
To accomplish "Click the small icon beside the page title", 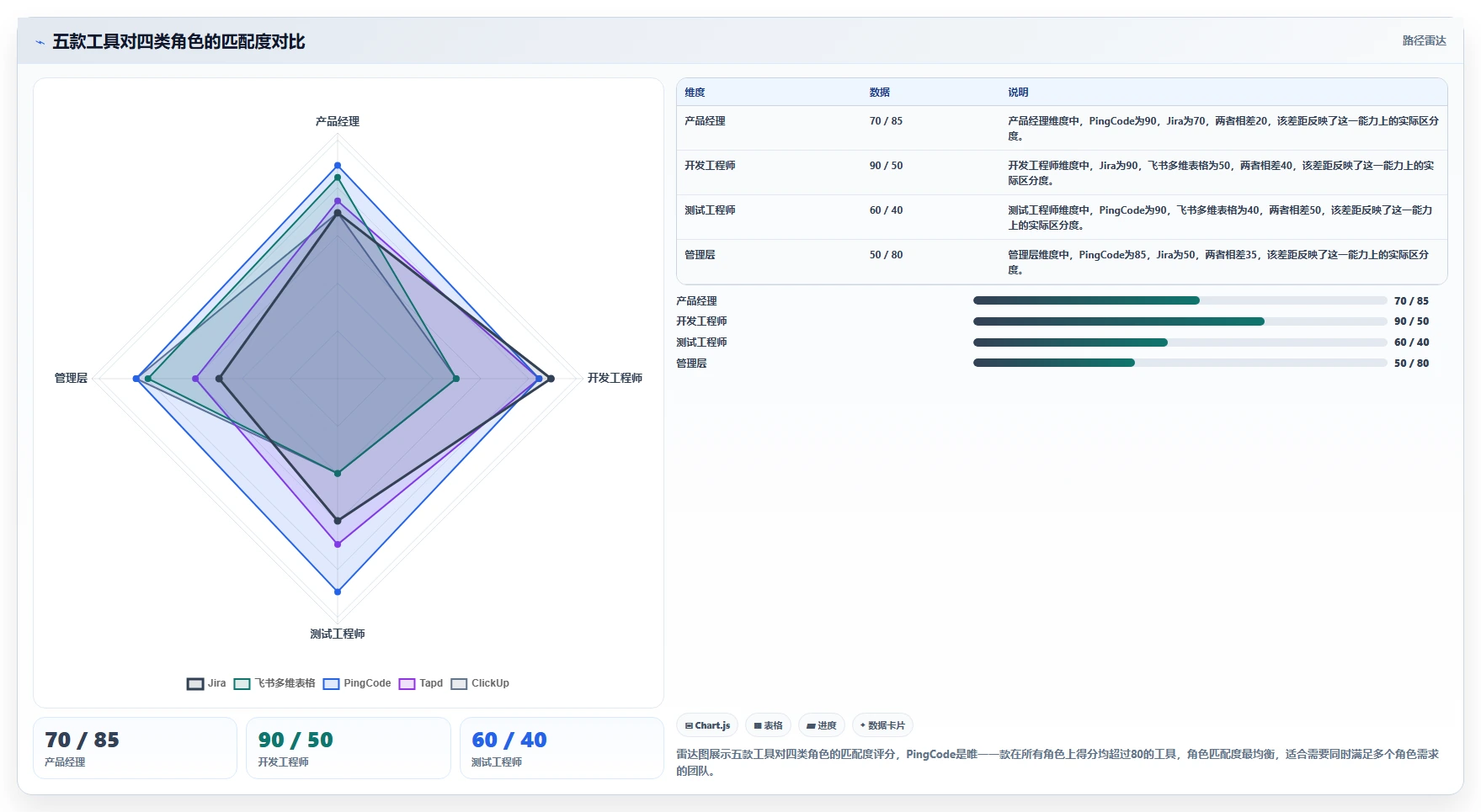I will pyautogui.click(x=40, y=42).
